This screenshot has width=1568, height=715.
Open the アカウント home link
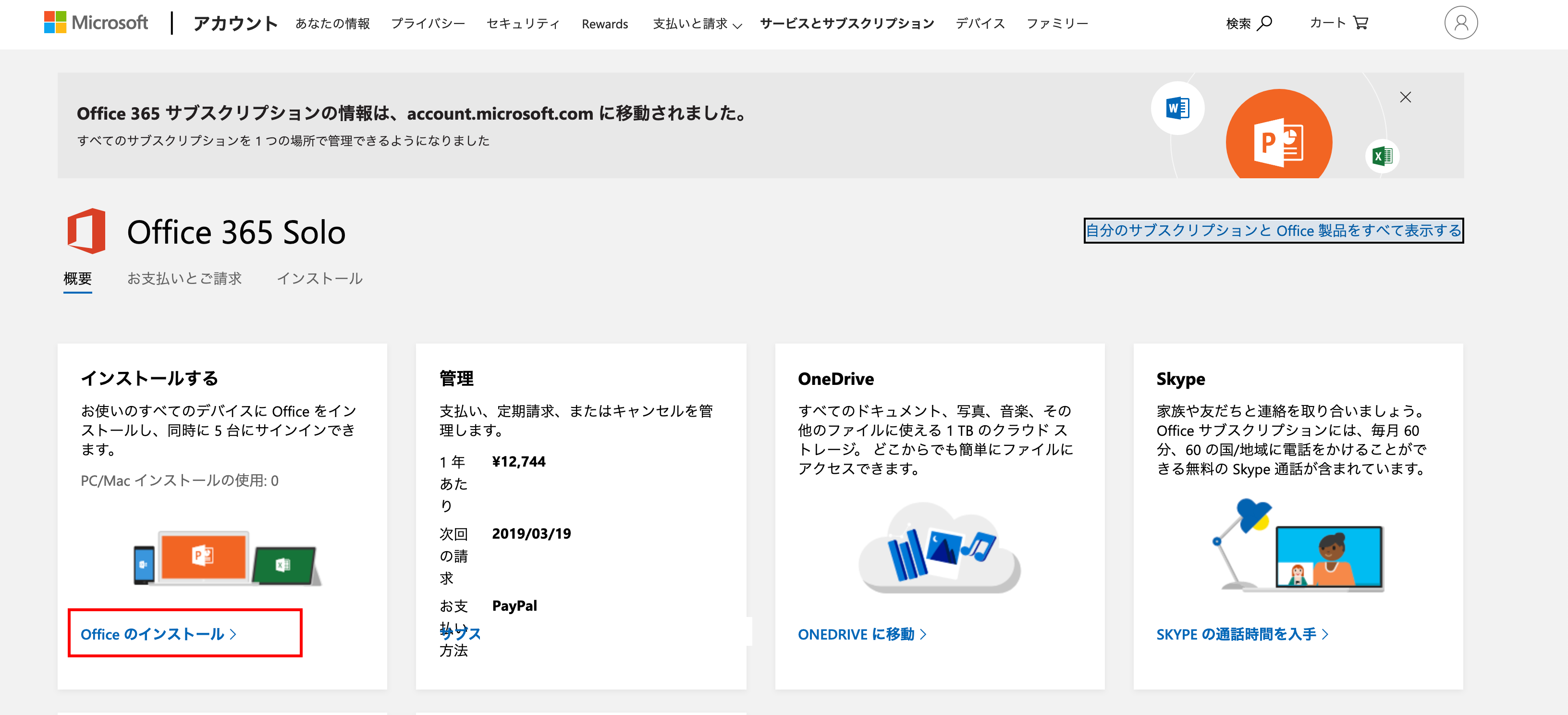(235, 23)
